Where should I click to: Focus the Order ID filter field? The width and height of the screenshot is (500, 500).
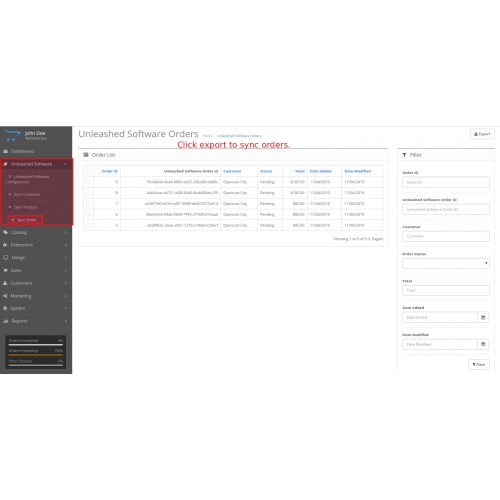pos(446,182)
